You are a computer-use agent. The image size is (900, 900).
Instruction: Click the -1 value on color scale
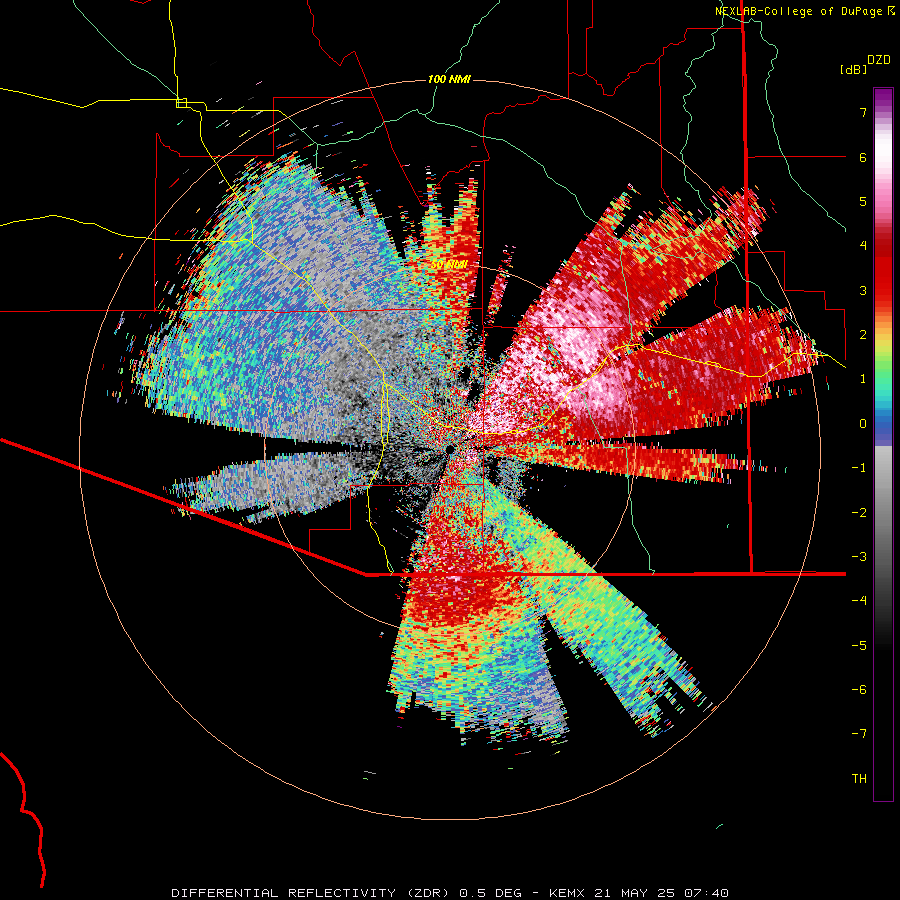[x=859, y=467]
